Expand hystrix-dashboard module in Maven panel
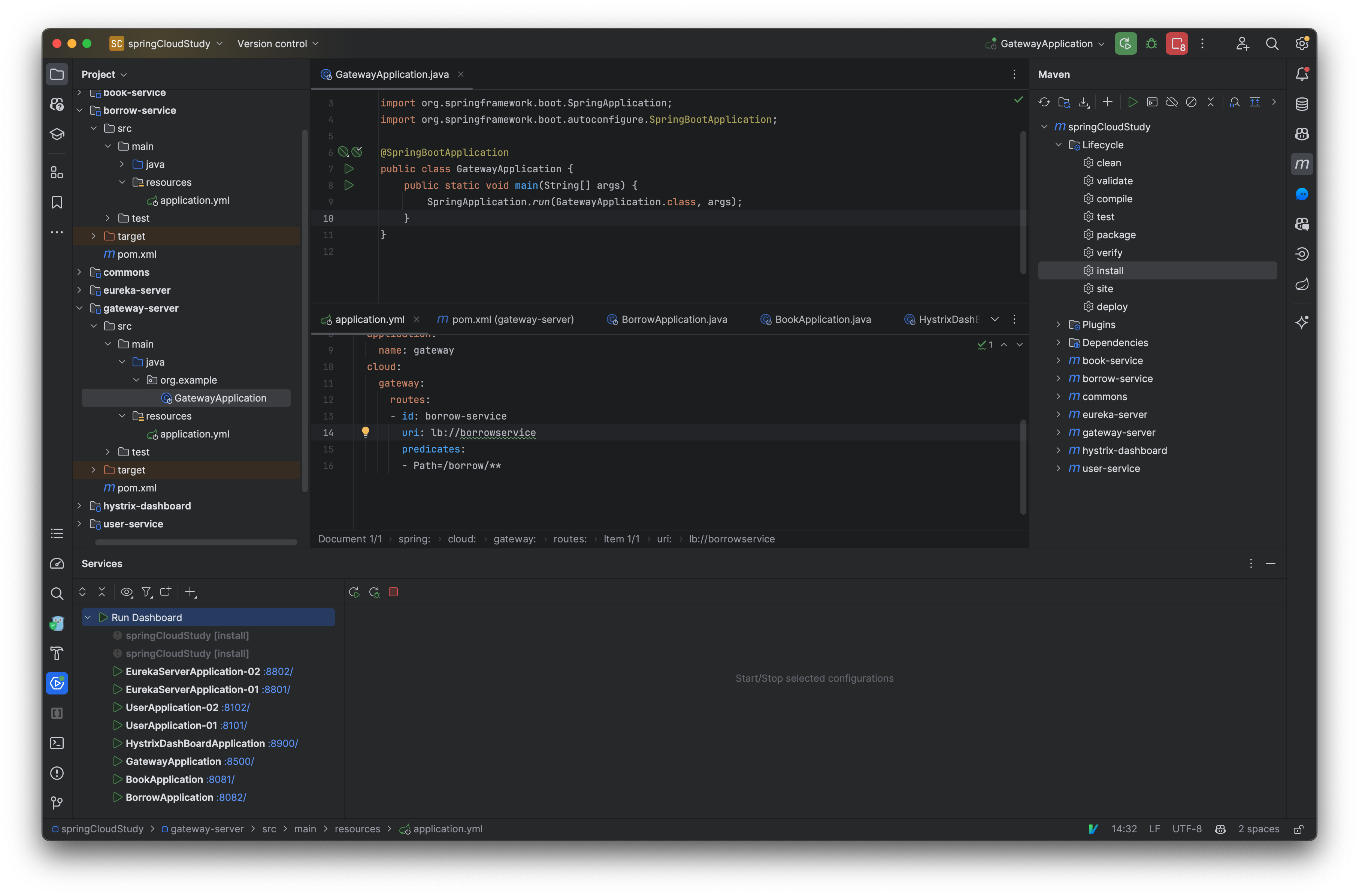Image resolution: width=1359 pixels, height=896 pixels. pos(1059,450)
